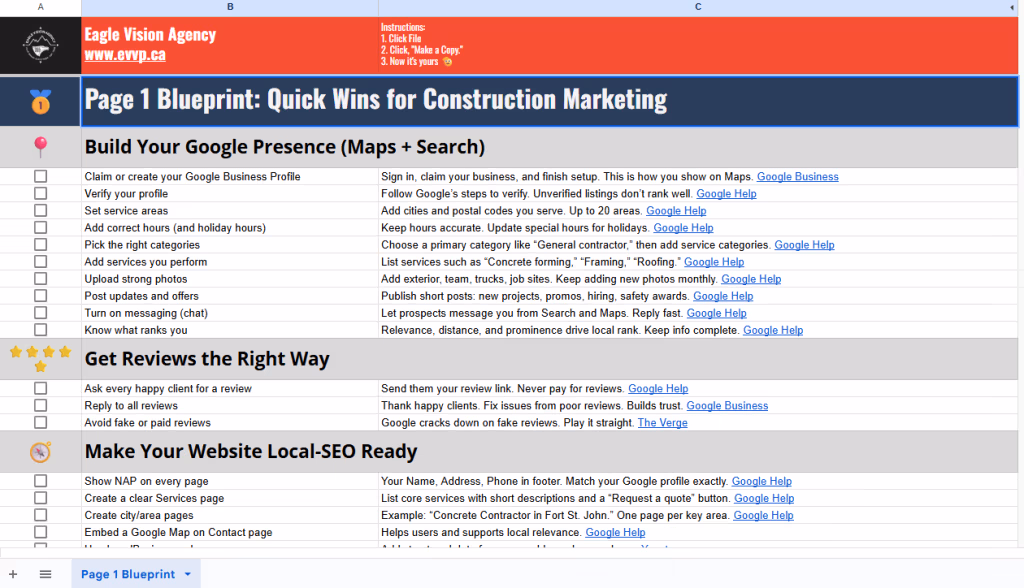Open the all sheets list icon
This screenshot has height=588, width=1024.
[45, 574]
